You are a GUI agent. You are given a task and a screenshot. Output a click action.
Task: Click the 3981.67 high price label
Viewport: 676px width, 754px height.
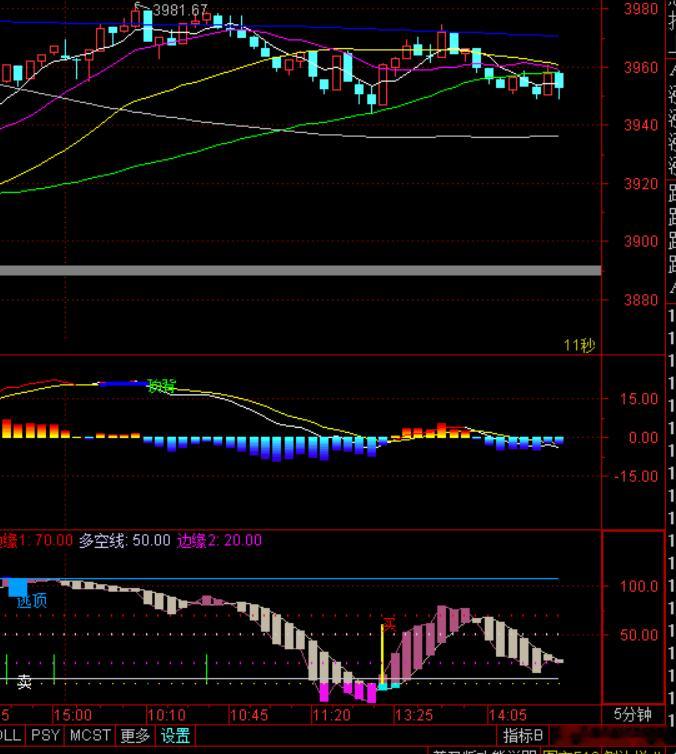[180, 10]
